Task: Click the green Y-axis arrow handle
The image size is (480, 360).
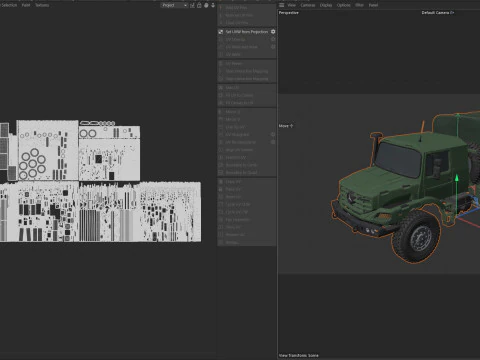Action: pyautogui.click(x=457, y=178)
